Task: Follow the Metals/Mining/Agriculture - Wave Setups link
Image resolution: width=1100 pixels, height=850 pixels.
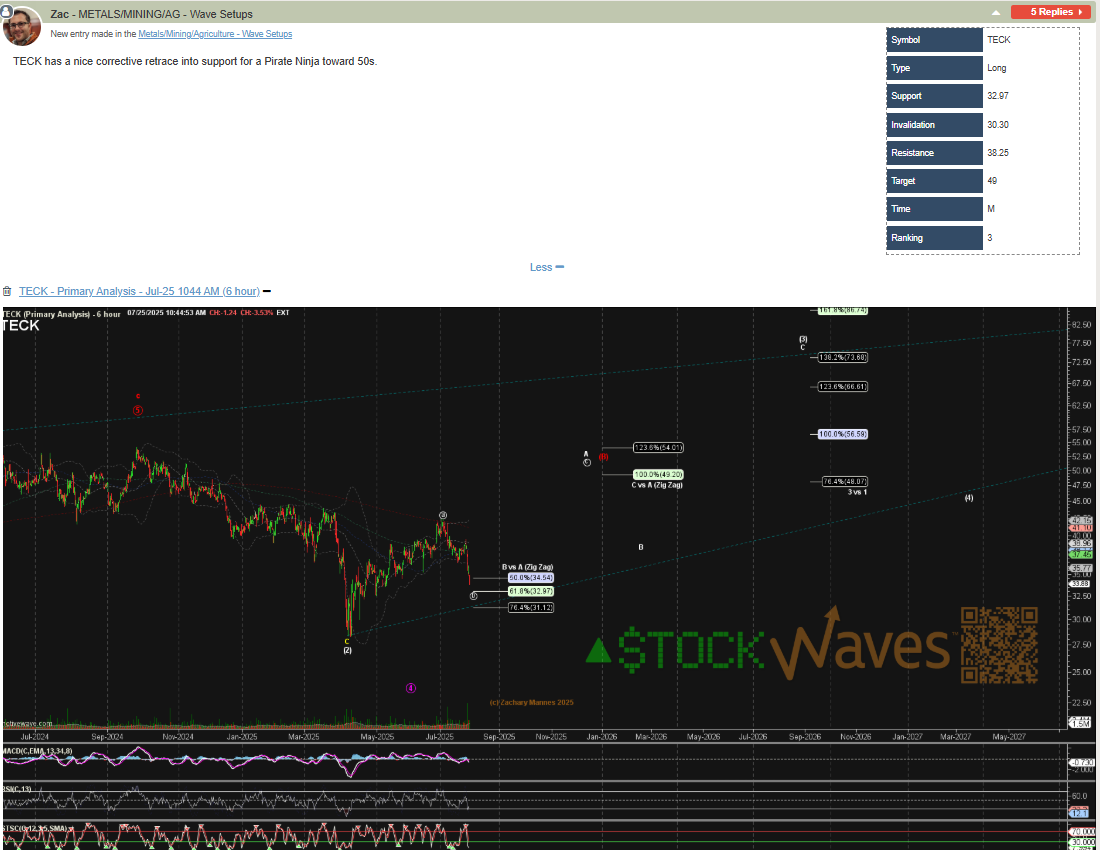Action: (215, 34)
